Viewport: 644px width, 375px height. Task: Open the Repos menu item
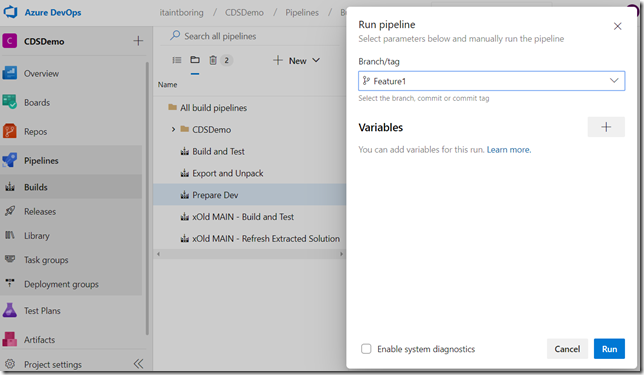(35, 132)
